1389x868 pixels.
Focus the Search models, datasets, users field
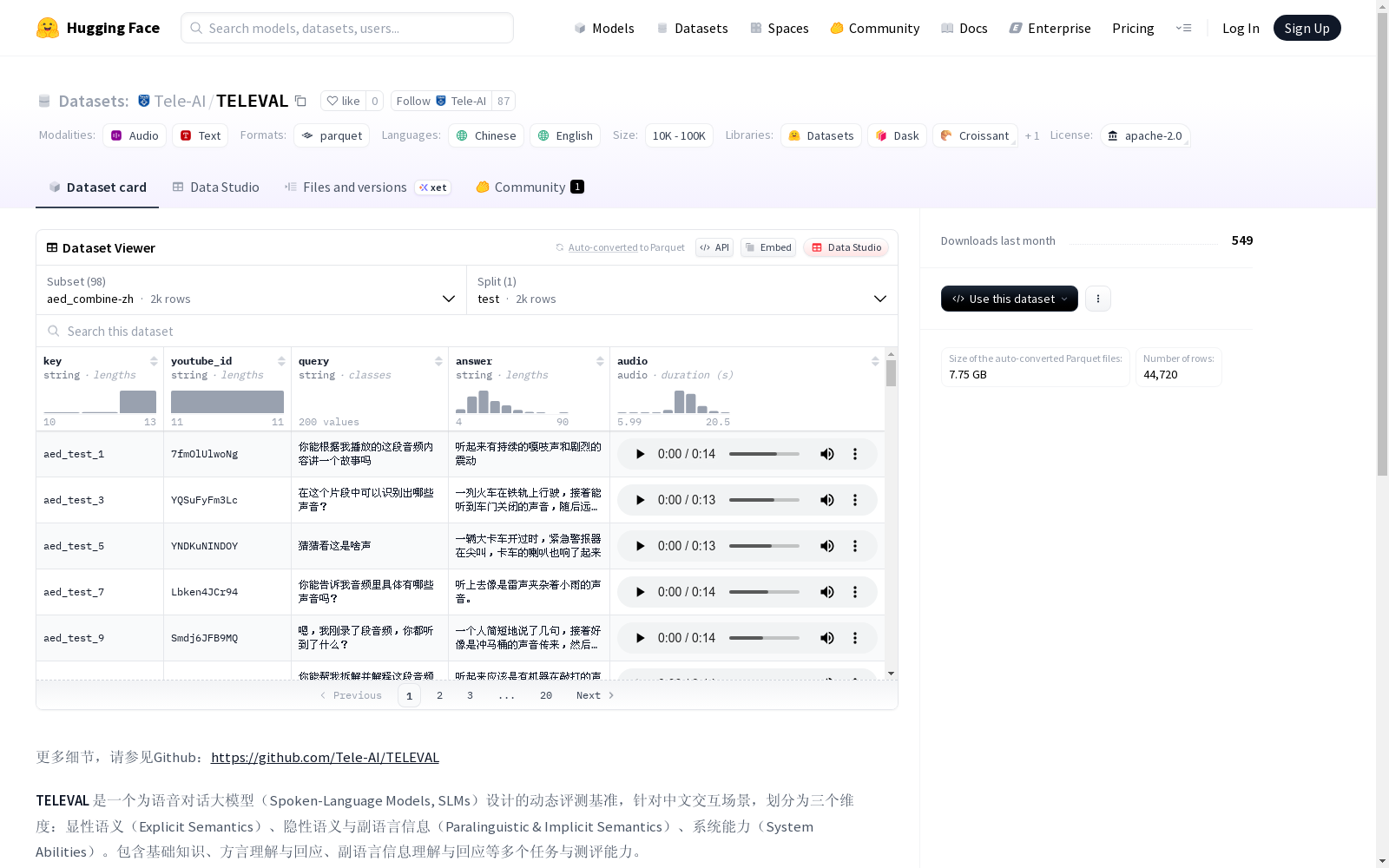point(347,28)
